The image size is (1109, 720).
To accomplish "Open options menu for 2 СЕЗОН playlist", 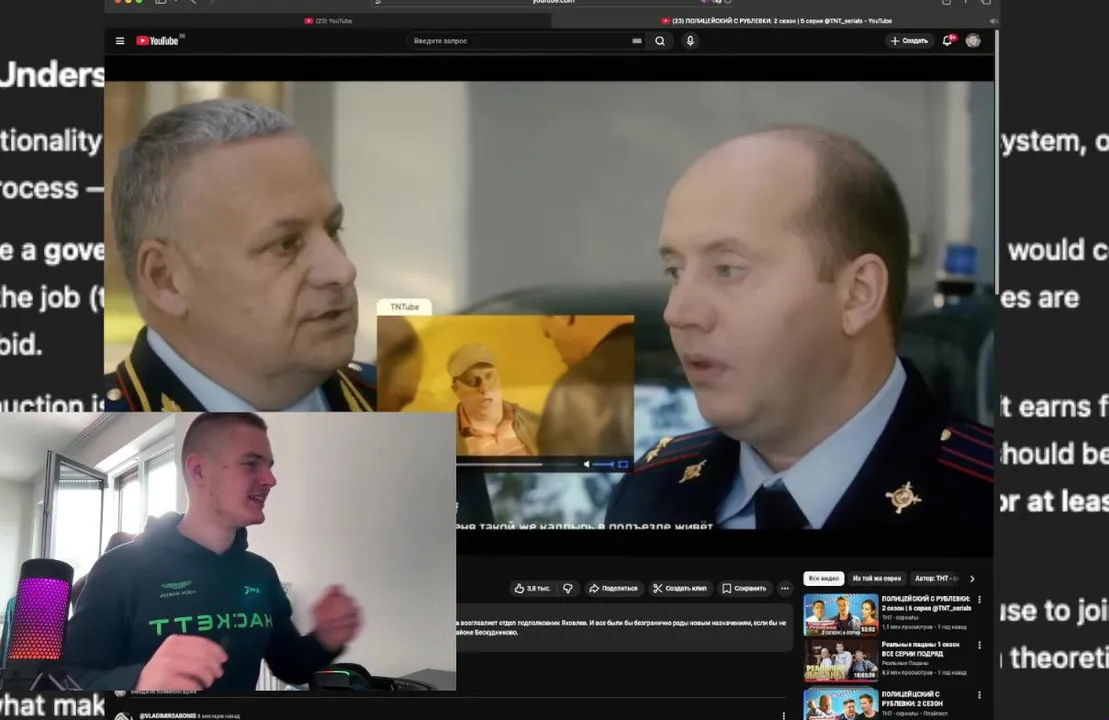I will click(x=980, y=695).
